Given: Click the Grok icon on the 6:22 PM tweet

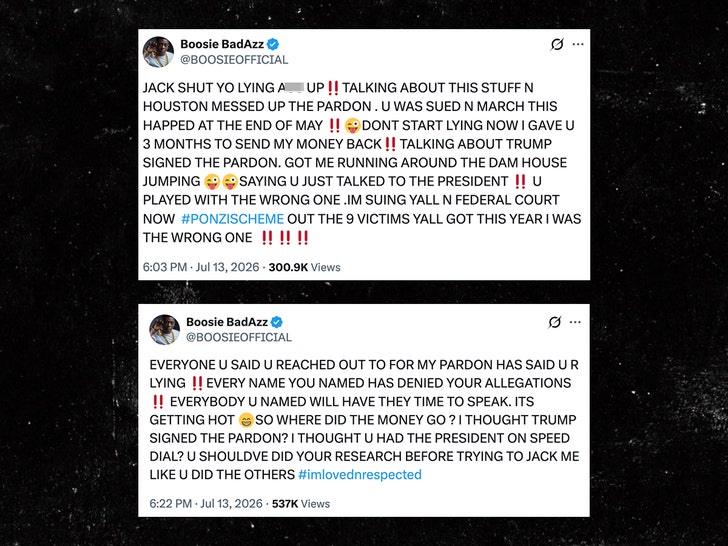Looking at the screenshot, I should click(554, 322).
